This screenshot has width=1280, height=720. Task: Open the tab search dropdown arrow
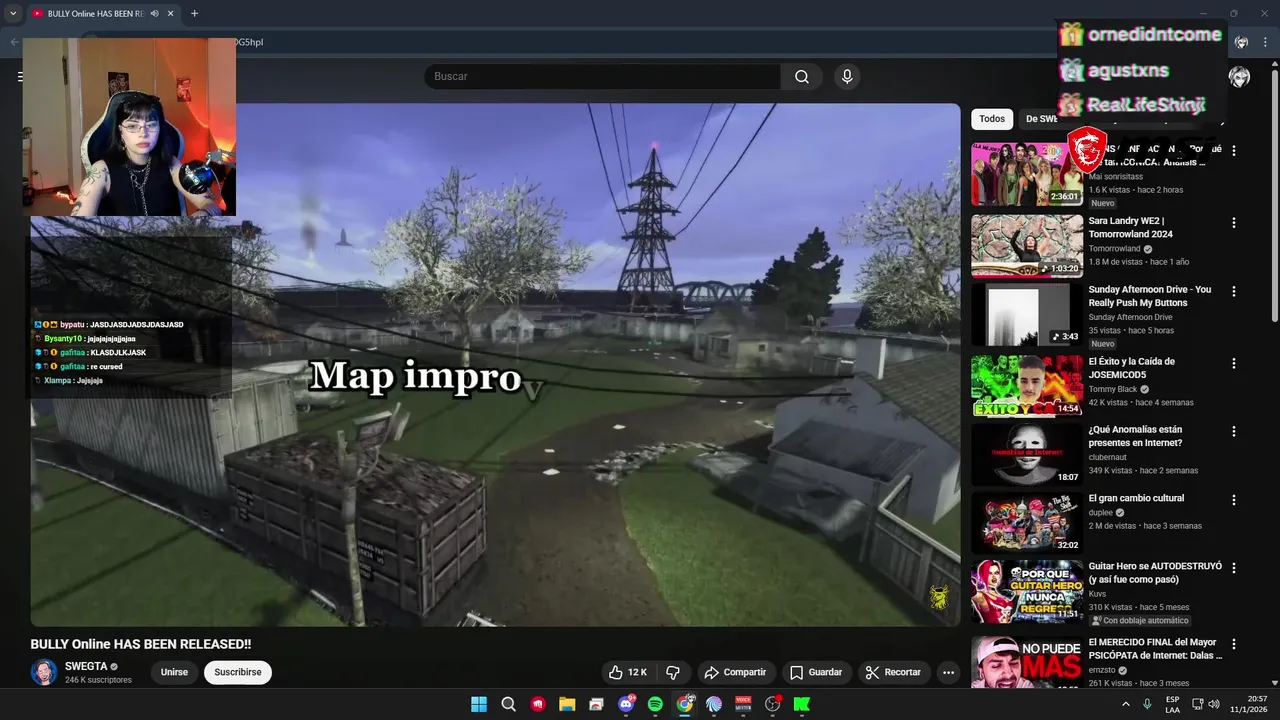(x=13, y=14)
